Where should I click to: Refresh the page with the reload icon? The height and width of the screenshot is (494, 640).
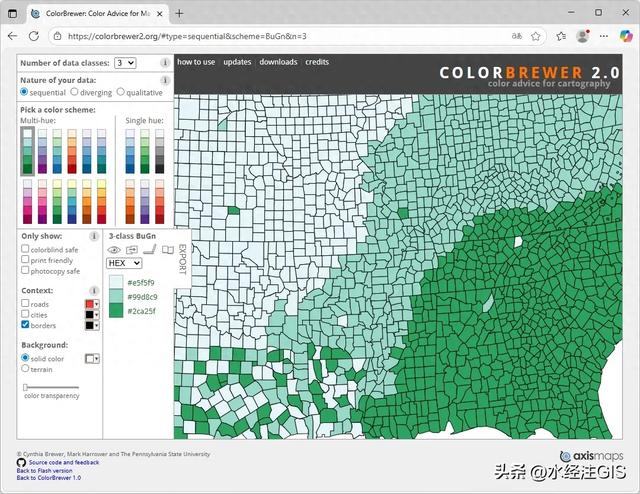coord(34,36)
